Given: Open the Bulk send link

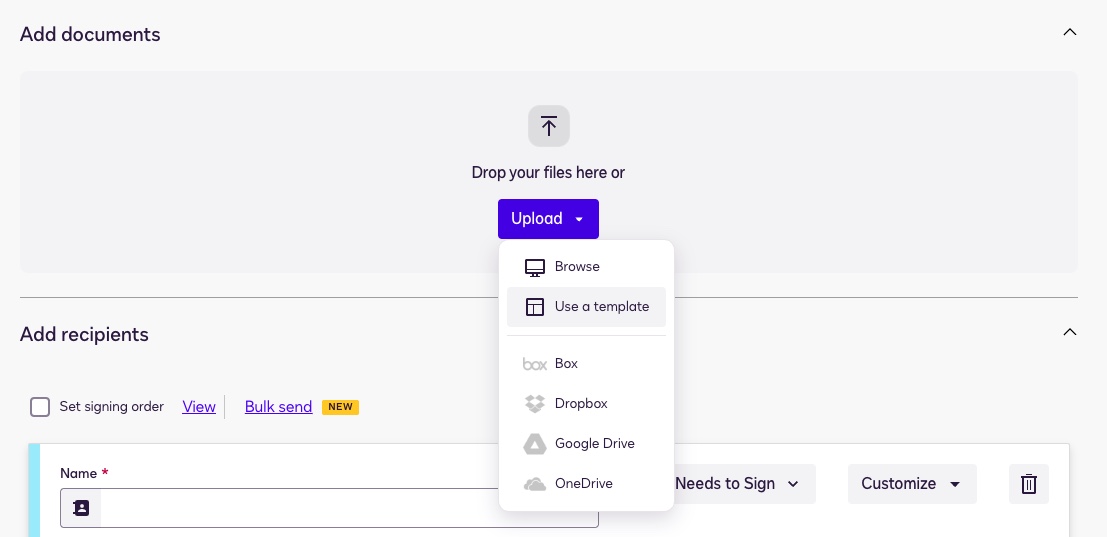Looking at the screenshot, I should (x=278, y=407).
